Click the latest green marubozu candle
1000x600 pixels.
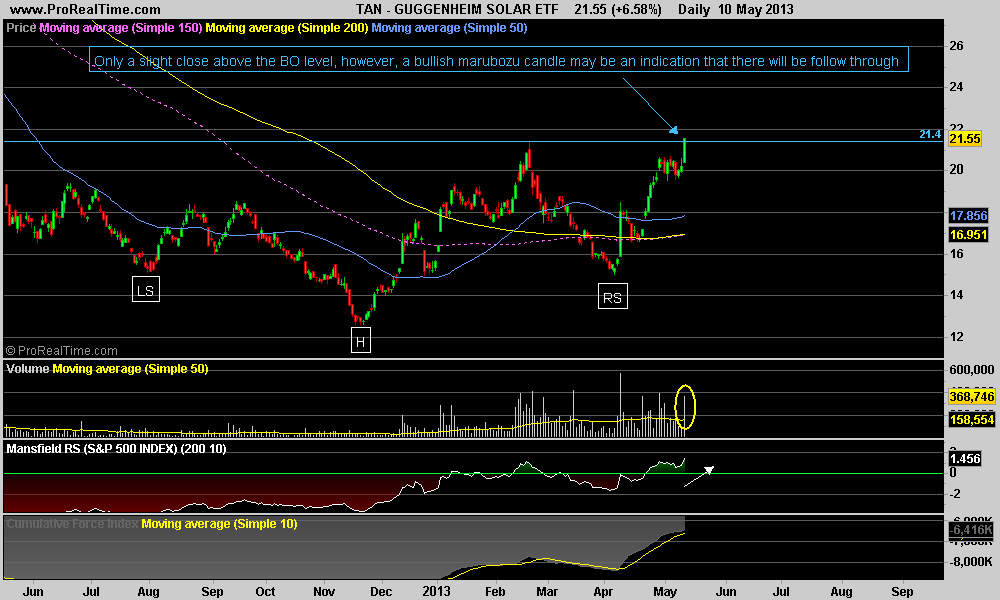click(684, 151)
